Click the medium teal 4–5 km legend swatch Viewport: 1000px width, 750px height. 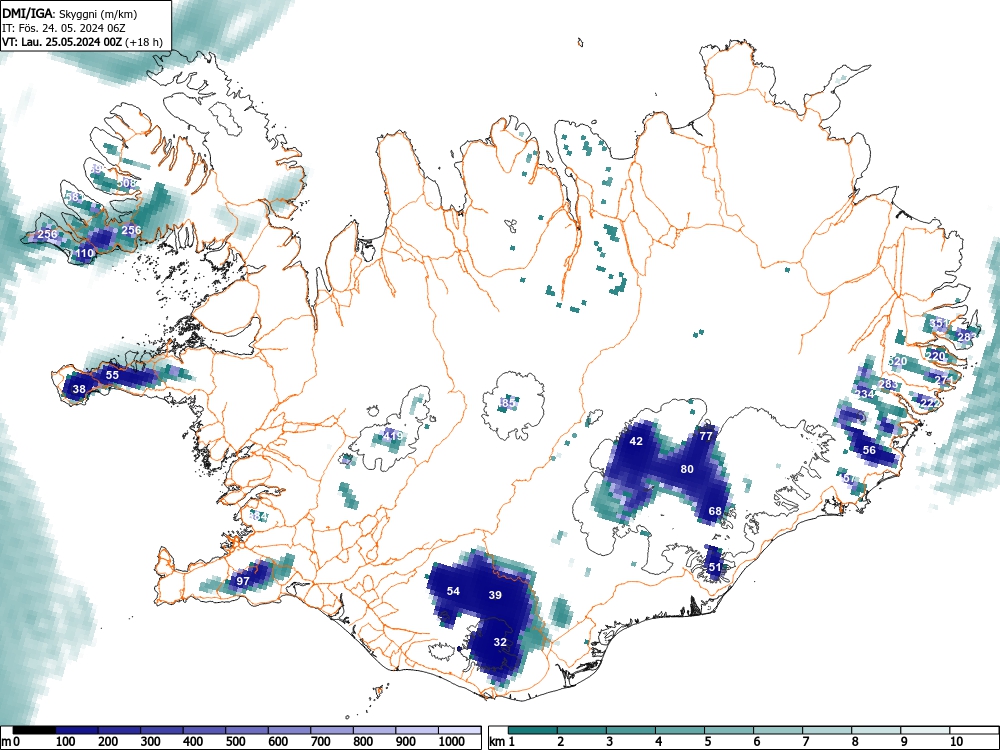coord(680,730)
